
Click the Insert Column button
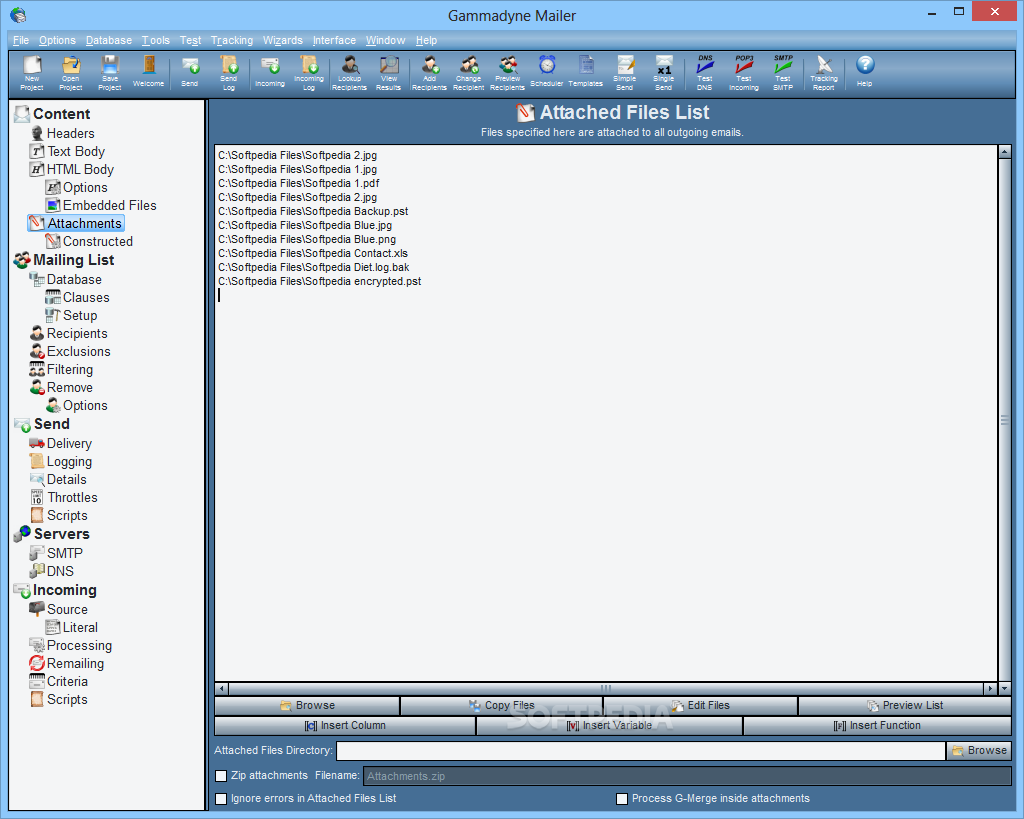345,726
